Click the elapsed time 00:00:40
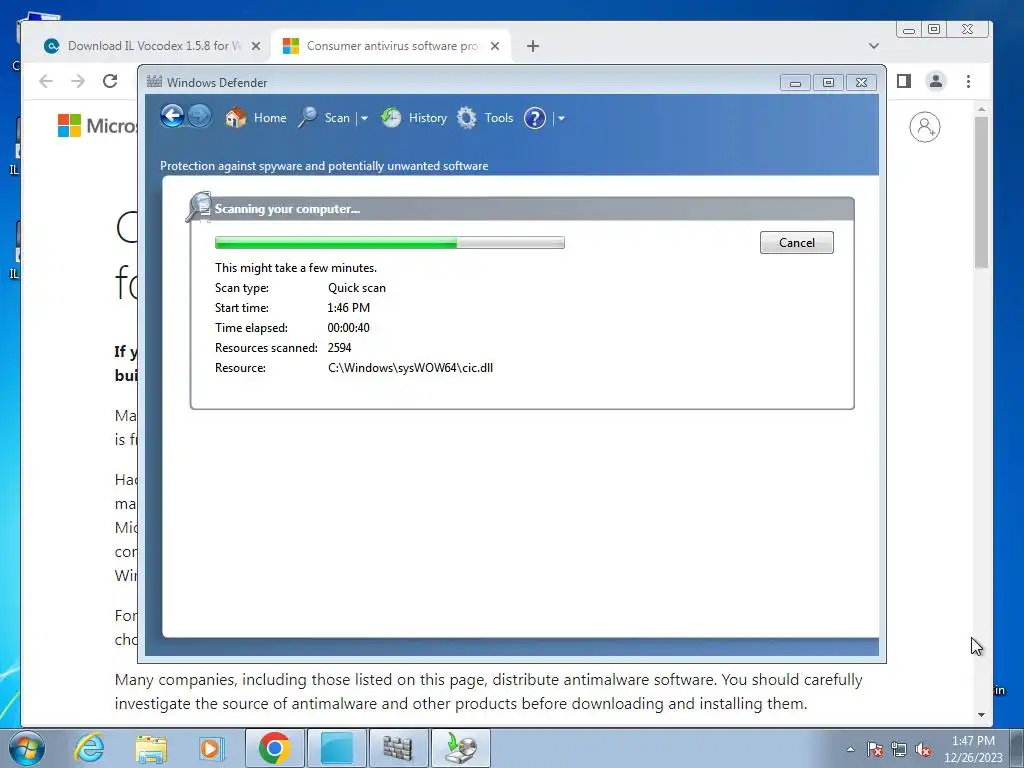Screen dimensions: 1024x768 (x=348, y=328)
